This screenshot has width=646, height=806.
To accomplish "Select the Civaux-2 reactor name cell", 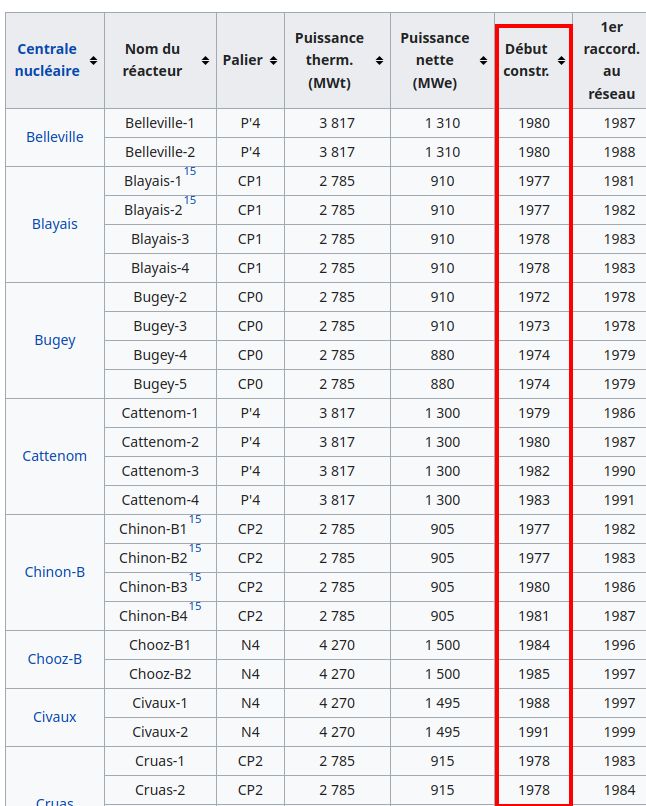I will [160, 732].
